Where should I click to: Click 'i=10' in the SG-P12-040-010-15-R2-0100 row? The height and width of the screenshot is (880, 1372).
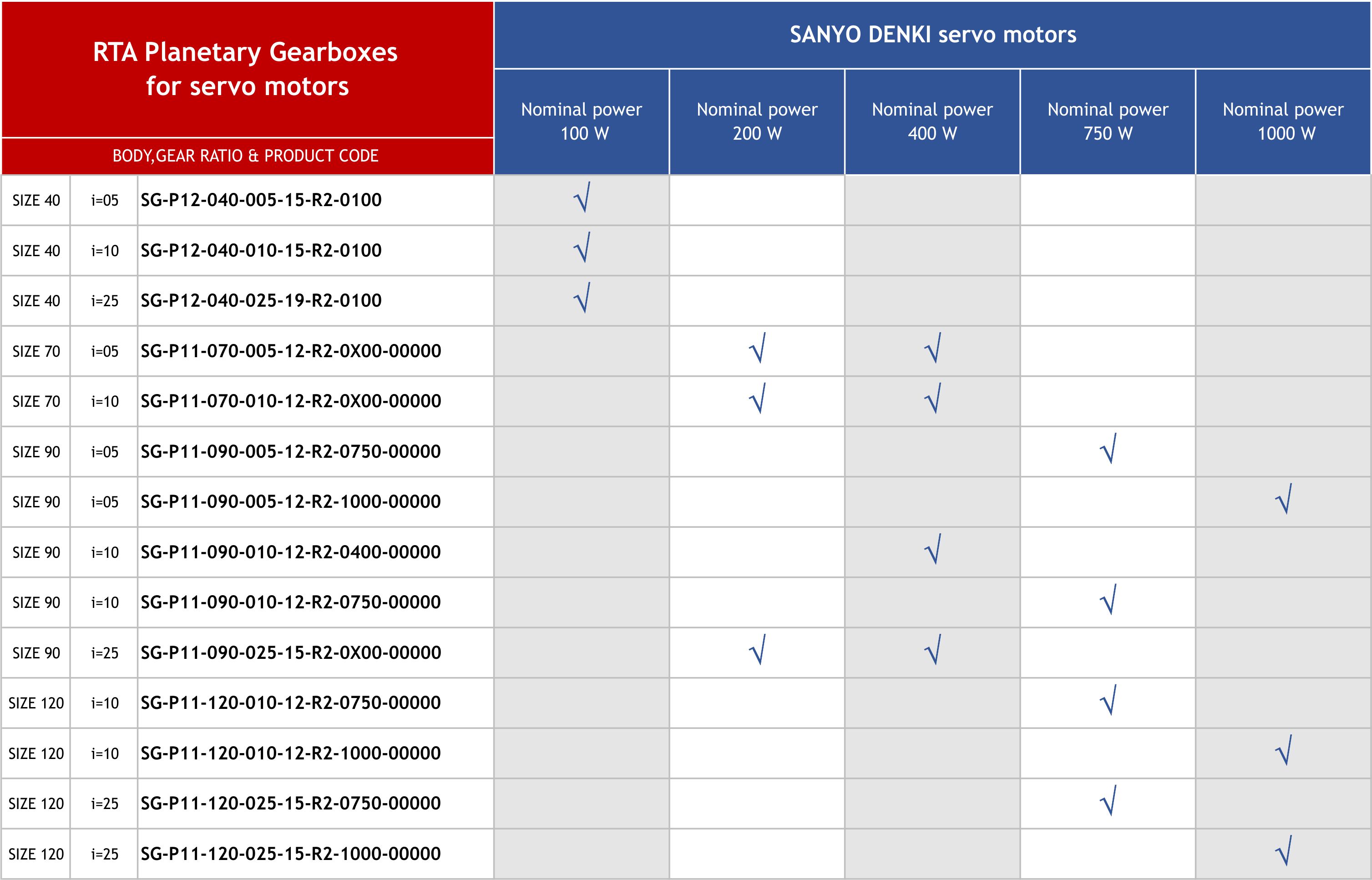coord(105,251)
